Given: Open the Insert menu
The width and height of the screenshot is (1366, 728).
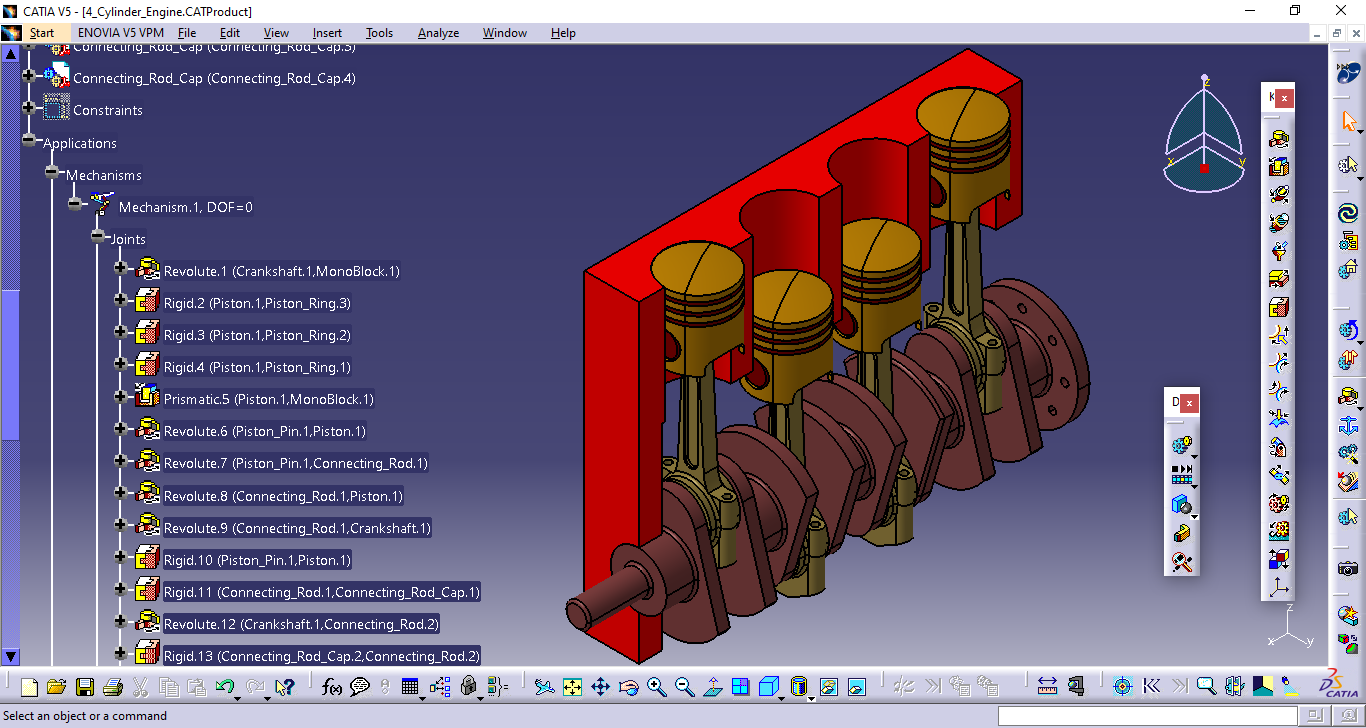Looking at the screenshot, I should point(327,33).
